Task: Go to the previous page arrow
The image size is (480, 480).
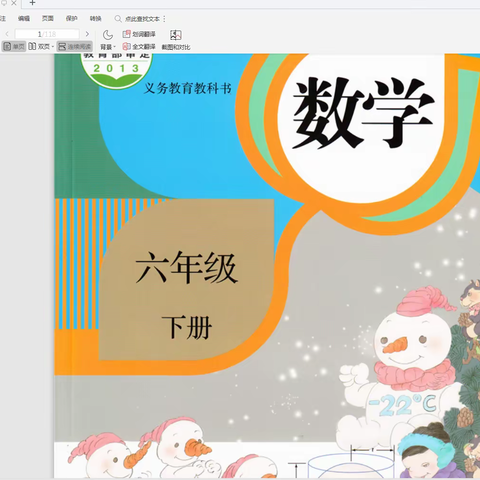Action: (7, 34)
